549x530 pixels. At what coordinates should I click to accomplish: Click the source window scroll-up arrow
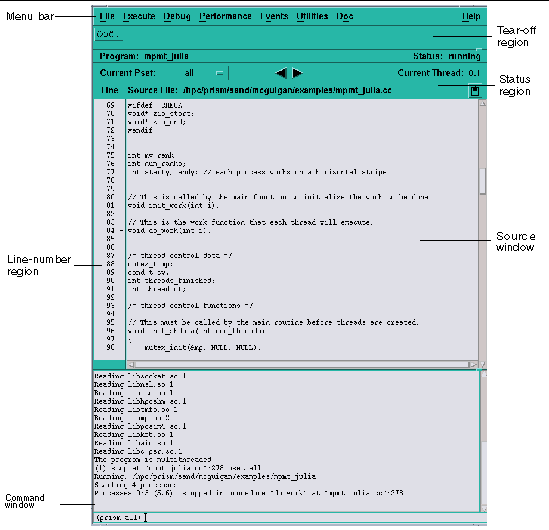coord(482,103)
